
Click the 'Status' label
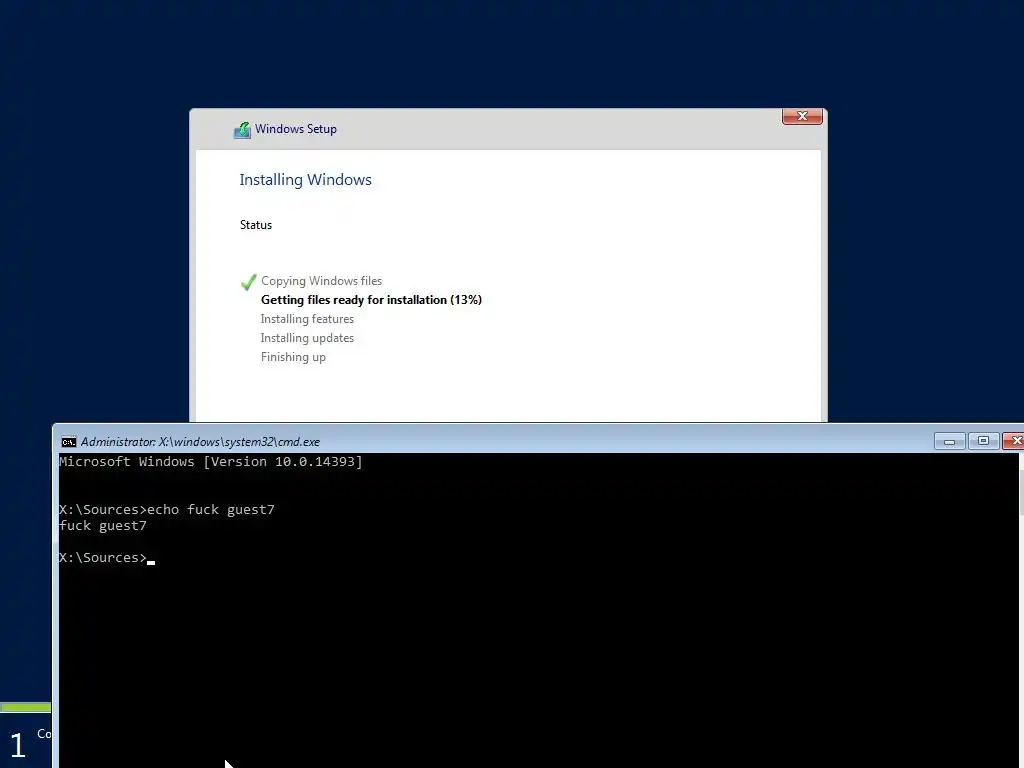pos(255,225)
